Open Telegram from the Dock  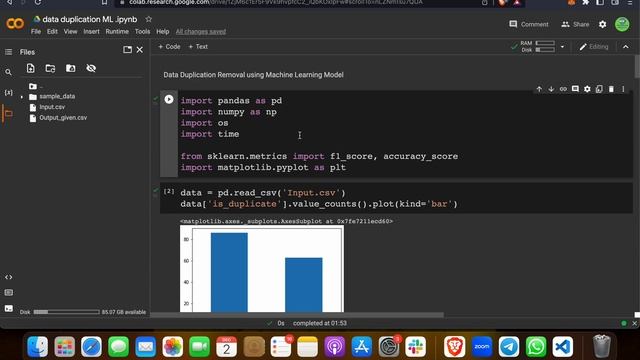tap(509, 347)
